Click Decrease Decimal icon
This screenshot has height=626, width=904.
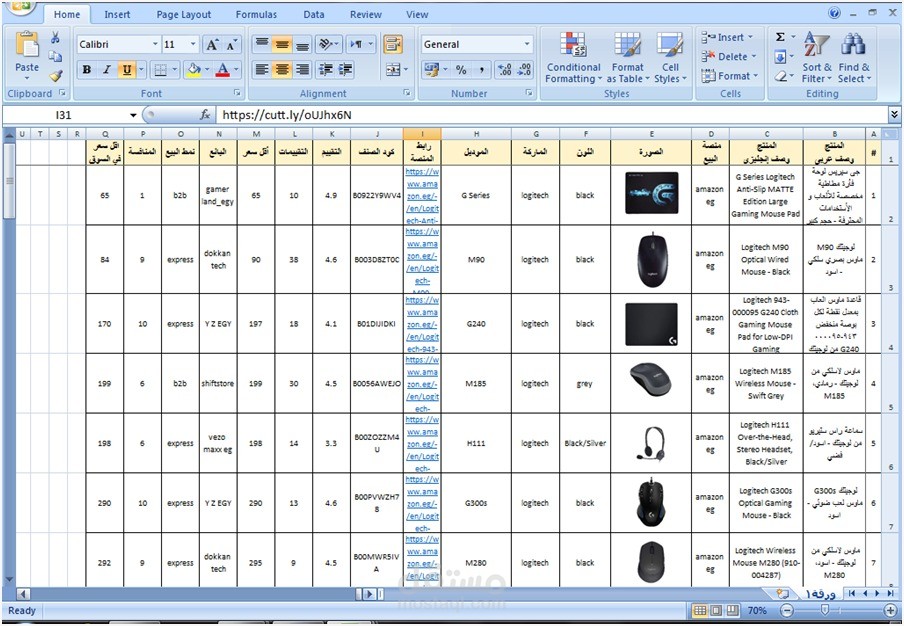(524, 70)
